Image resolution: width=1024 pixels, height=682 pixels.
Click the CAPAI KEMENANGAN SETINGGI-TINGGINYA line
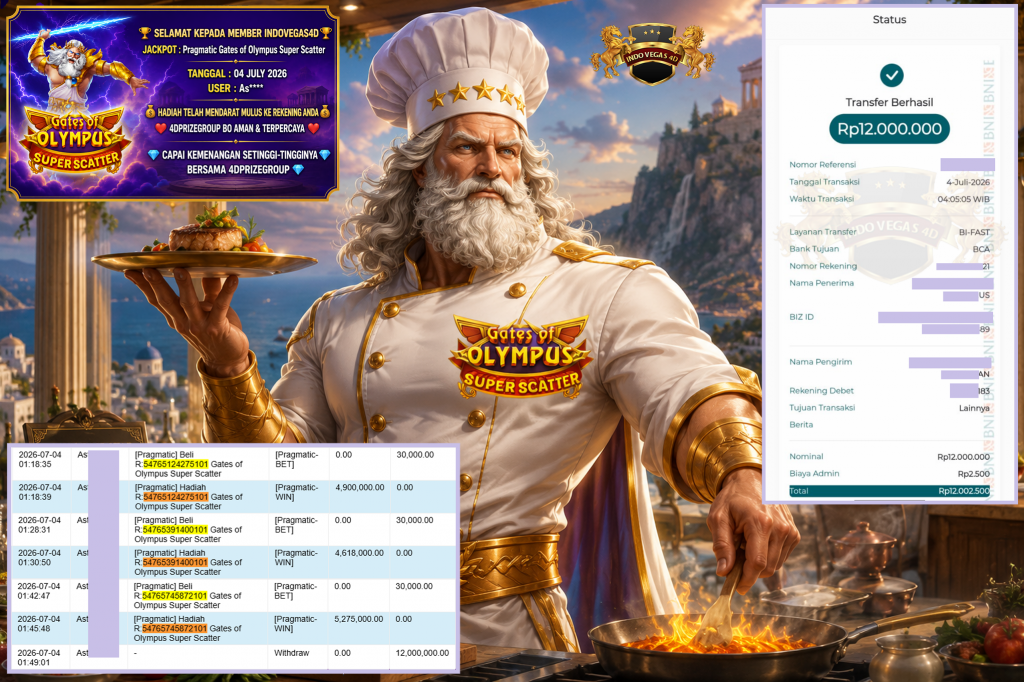(x=240, y=155)
